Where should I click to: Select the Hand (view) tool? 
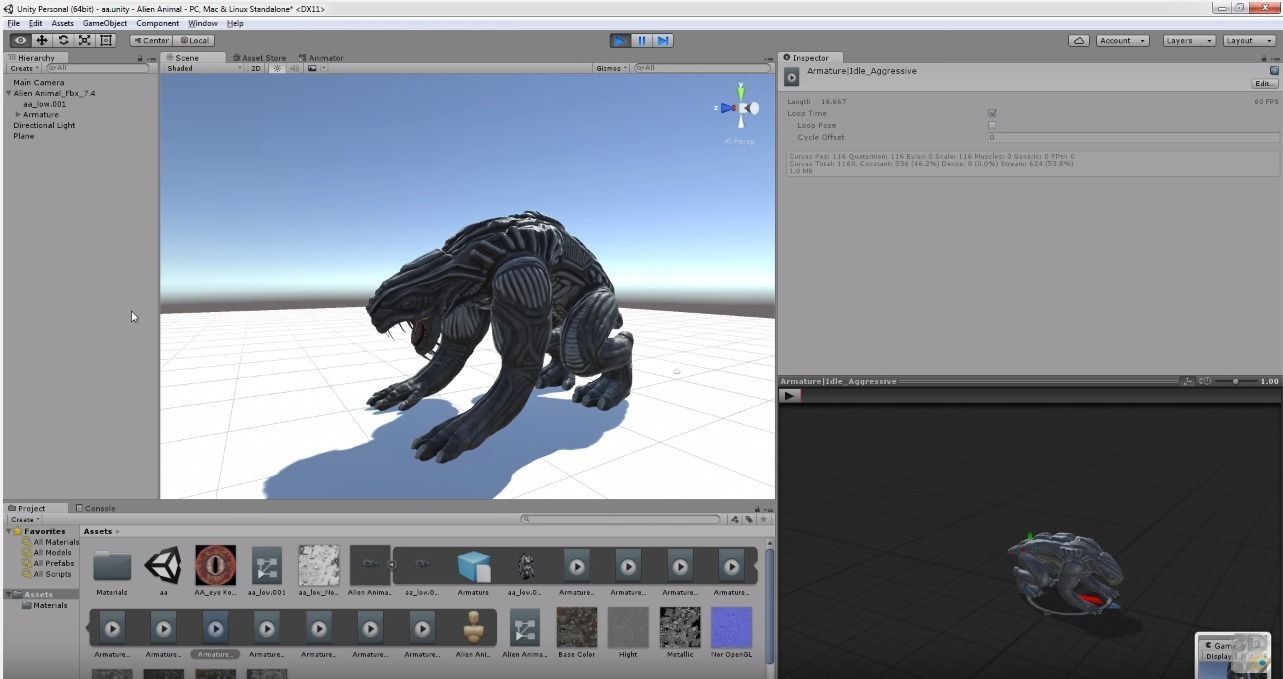[x=20, y=40]
